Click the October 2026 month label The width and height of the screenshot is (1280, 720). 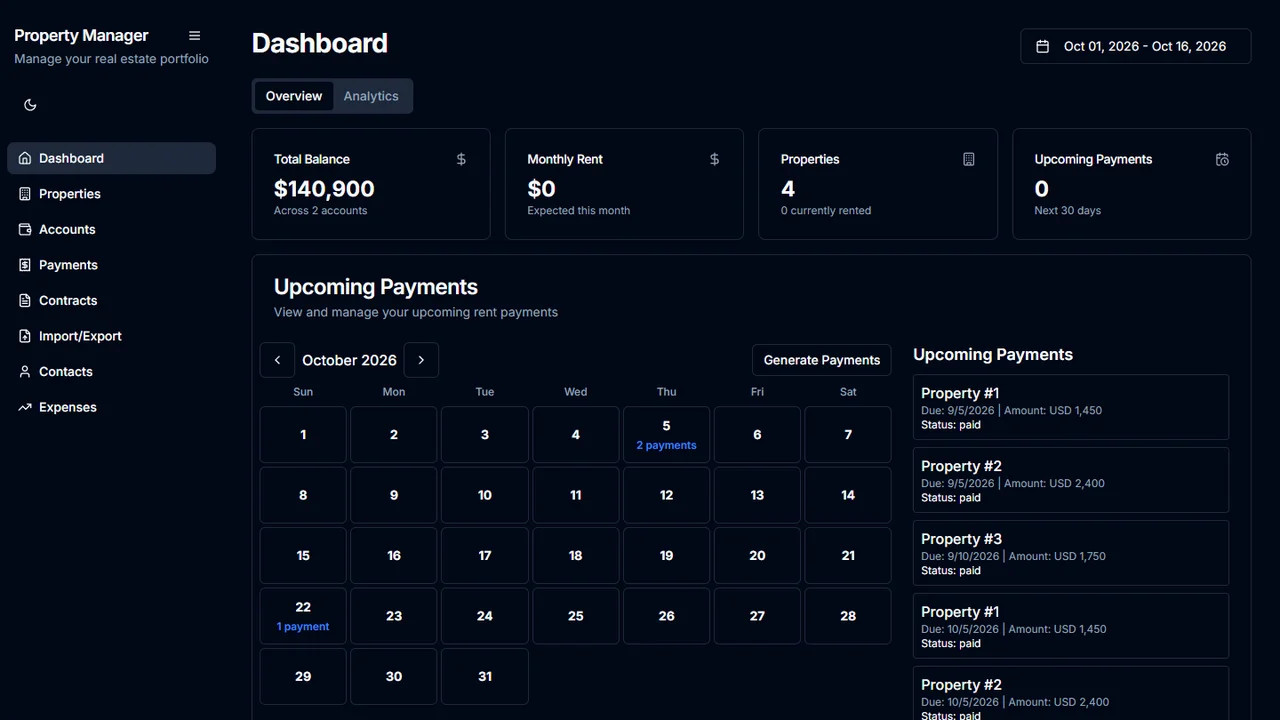[x=349, y=360]
